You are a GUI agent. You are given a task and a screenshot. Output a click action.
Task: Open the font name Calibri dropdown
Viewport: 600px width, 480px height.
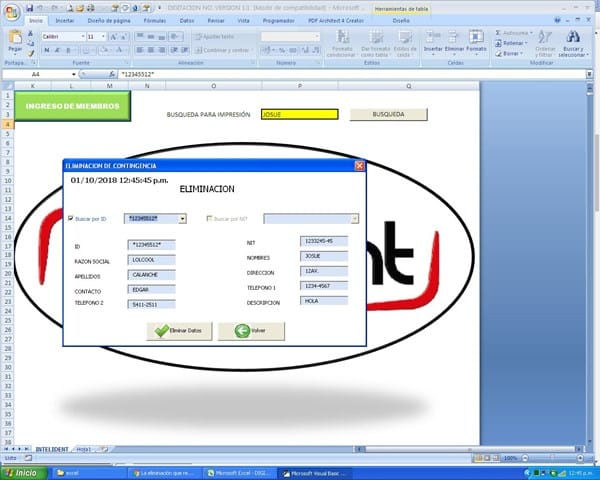tap(82, 36)
